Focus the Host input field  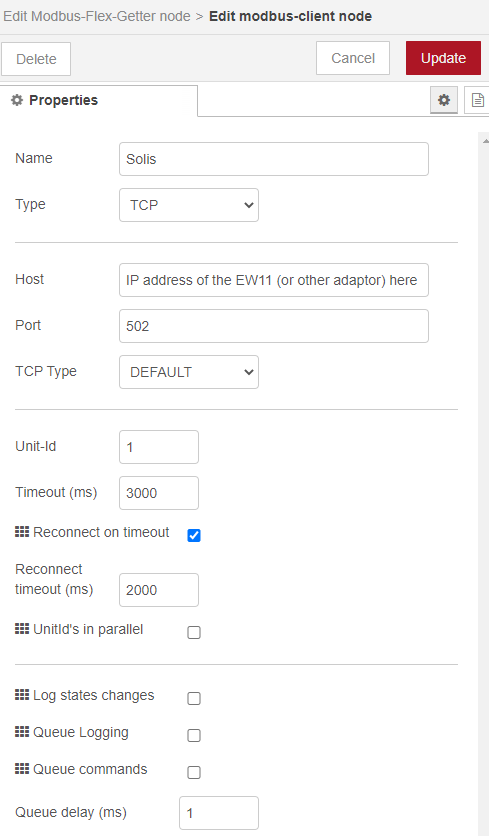point(274,280)
